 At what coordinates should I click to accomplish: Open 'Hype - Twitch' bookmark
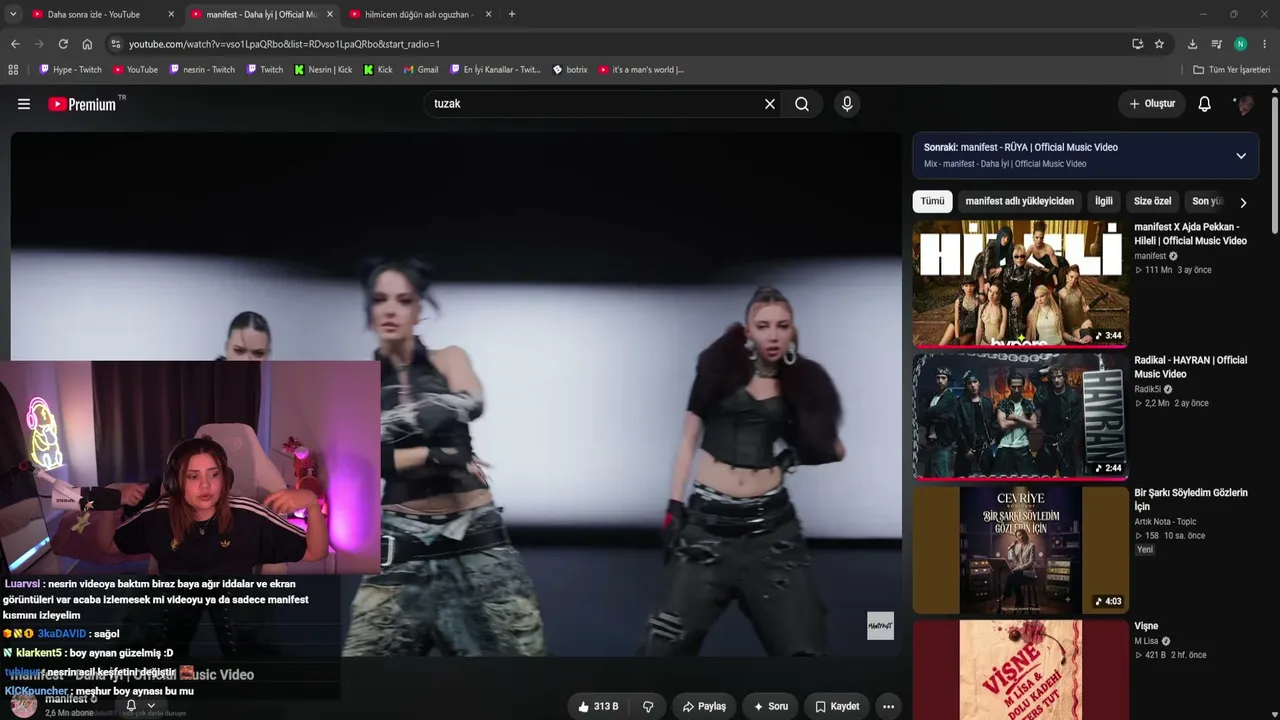(x=70, y=70)
